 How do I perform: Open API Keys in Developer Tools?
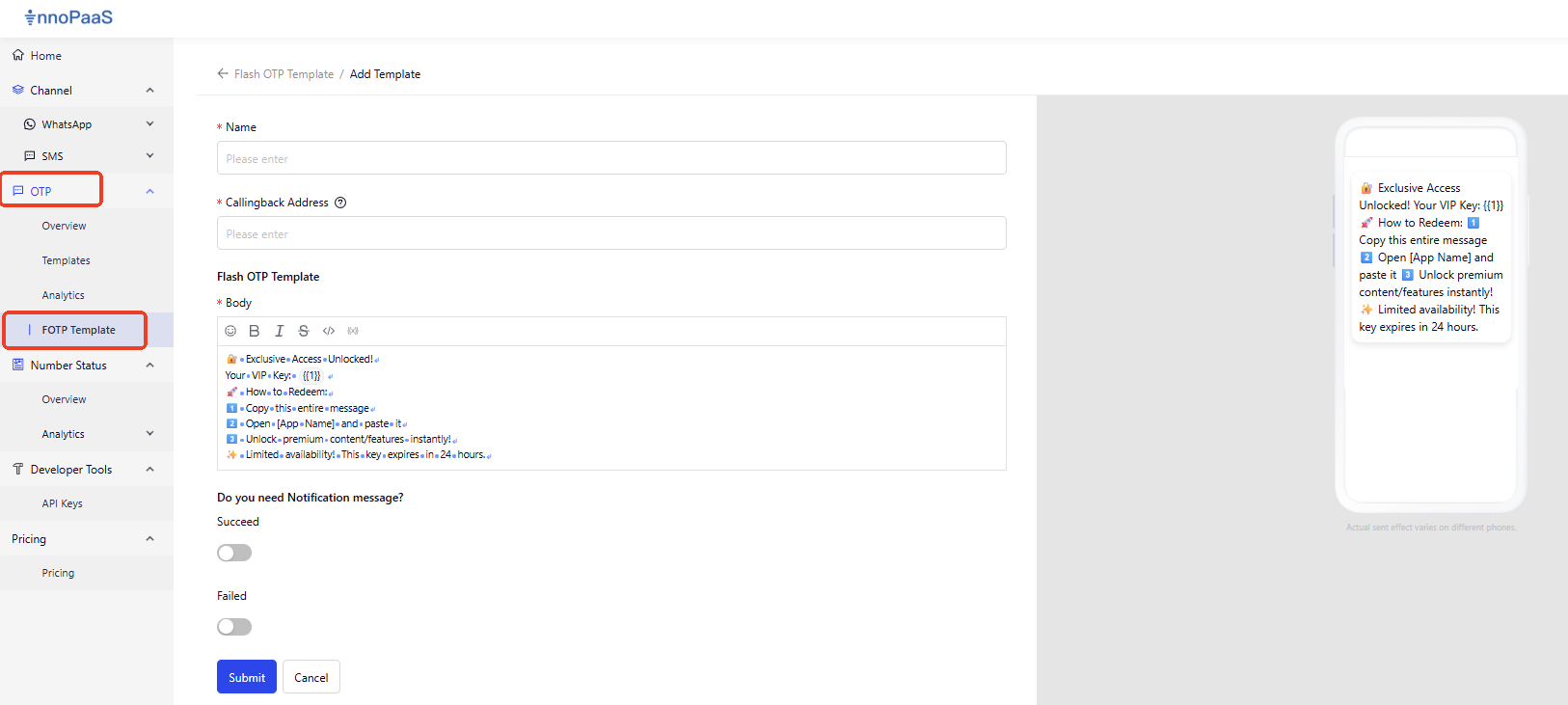click(x=62, y=503)
